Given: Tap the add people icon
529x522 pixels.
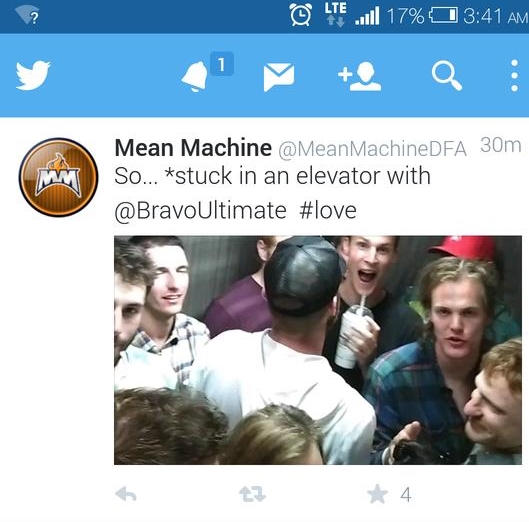Looking at the screenshot, I should pyautogui.click(x=360, y=76).
